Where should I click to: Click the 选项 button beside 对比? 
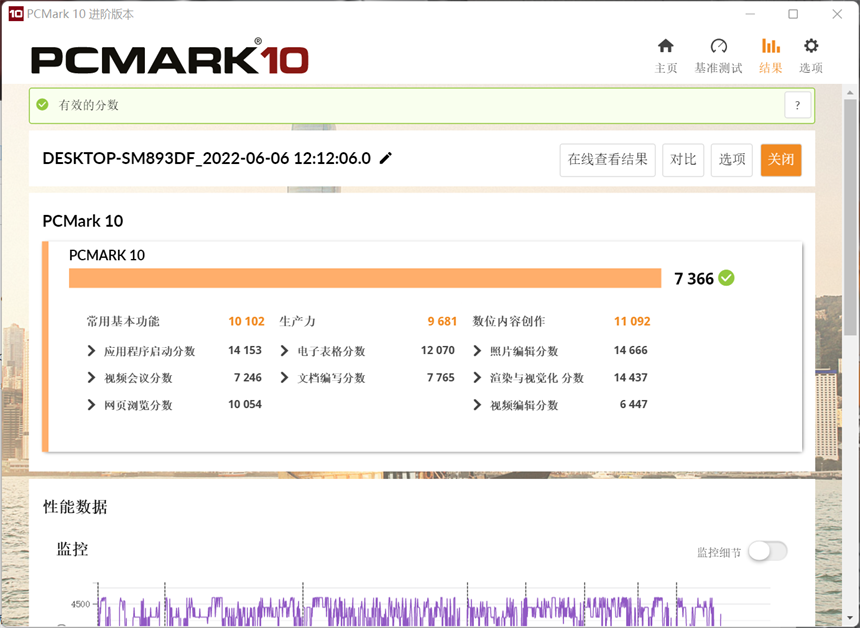pyautogui.click(x=732, y=160)
